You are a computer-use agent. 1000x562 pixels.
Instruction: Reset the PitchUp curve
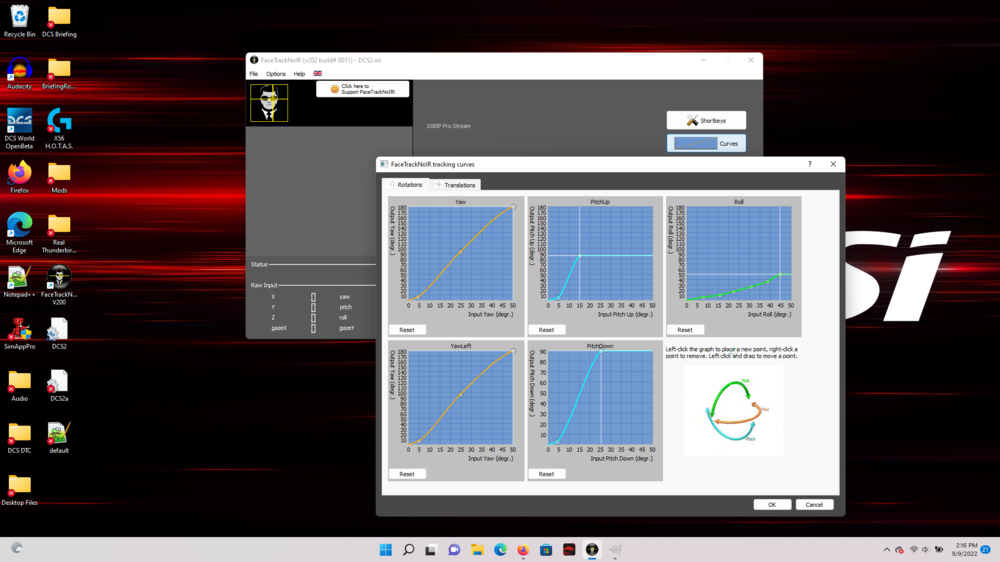[x=547, y=330]
